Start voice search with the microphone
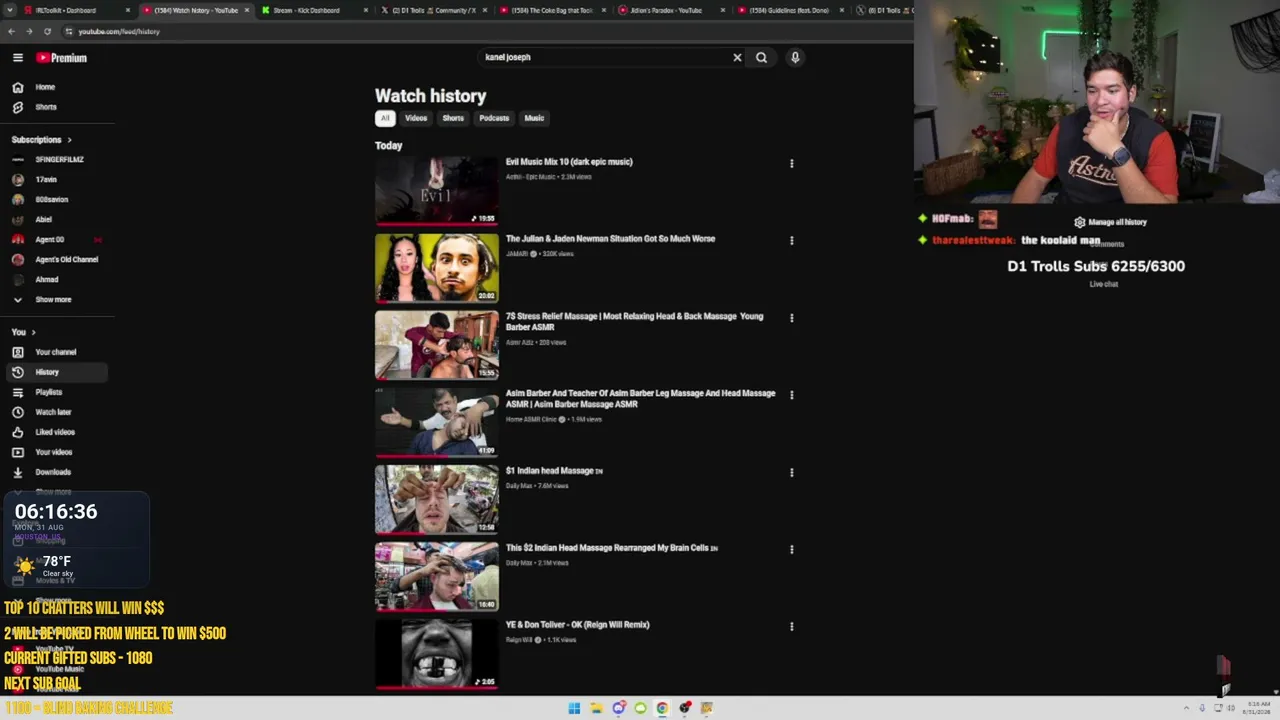The image size is (1280, 720). [x=795, y=58]
